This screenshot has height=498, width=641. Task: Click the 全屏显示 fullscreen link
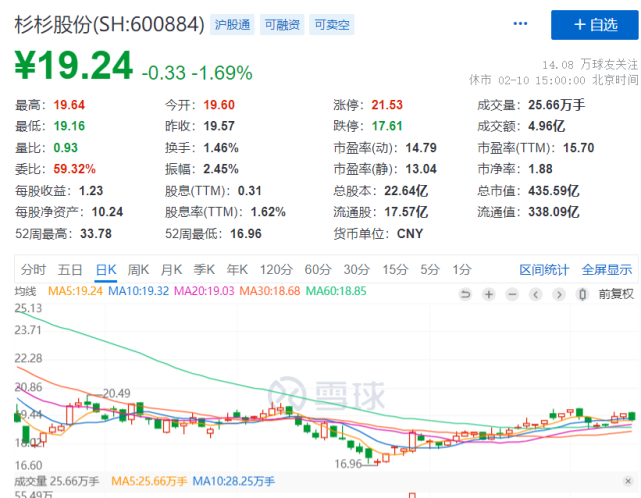(x=607, y=269)
